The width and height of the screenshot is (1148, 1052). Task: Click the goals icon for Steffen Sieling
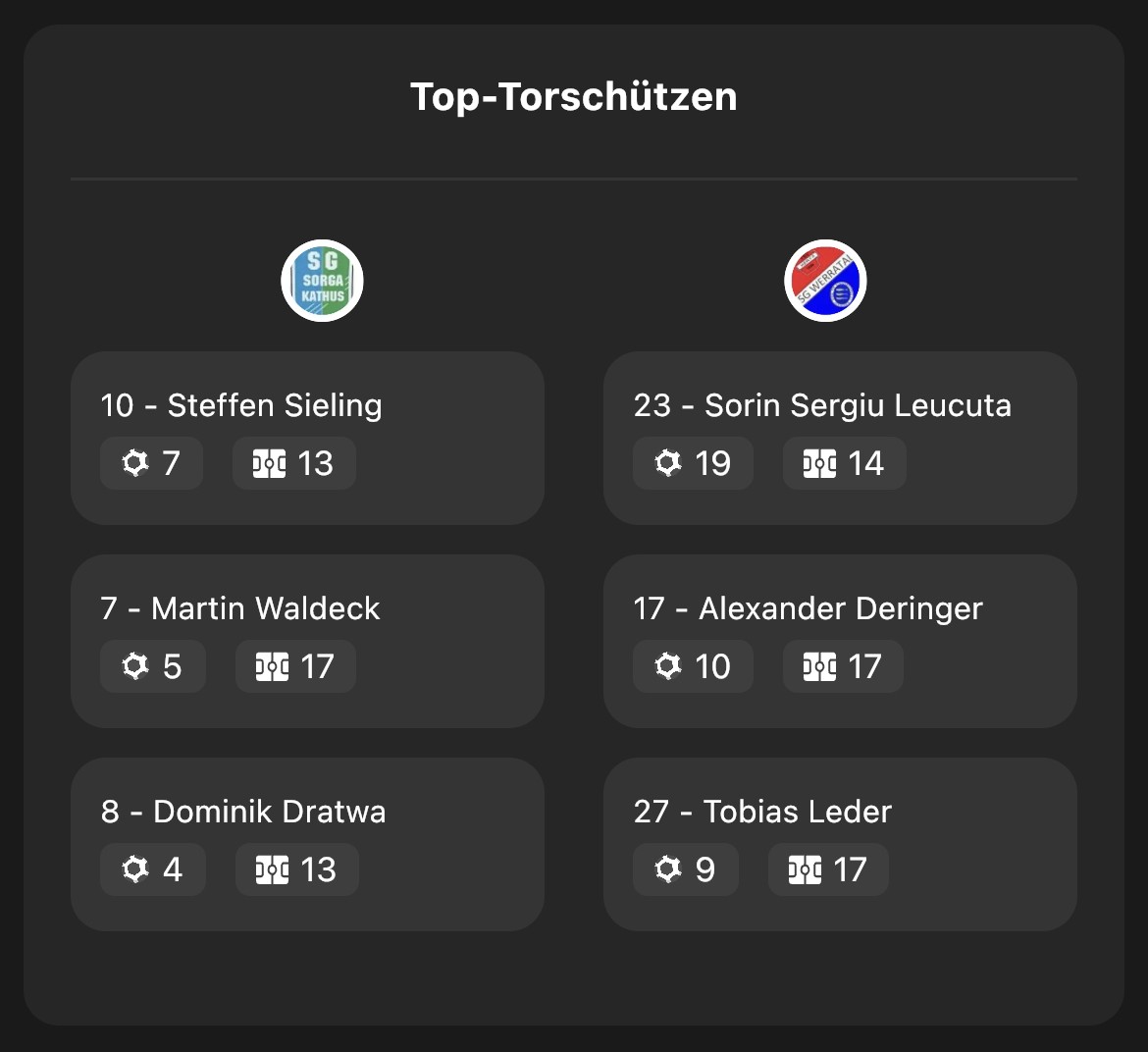pyautogui.click(x=135, y=463)
